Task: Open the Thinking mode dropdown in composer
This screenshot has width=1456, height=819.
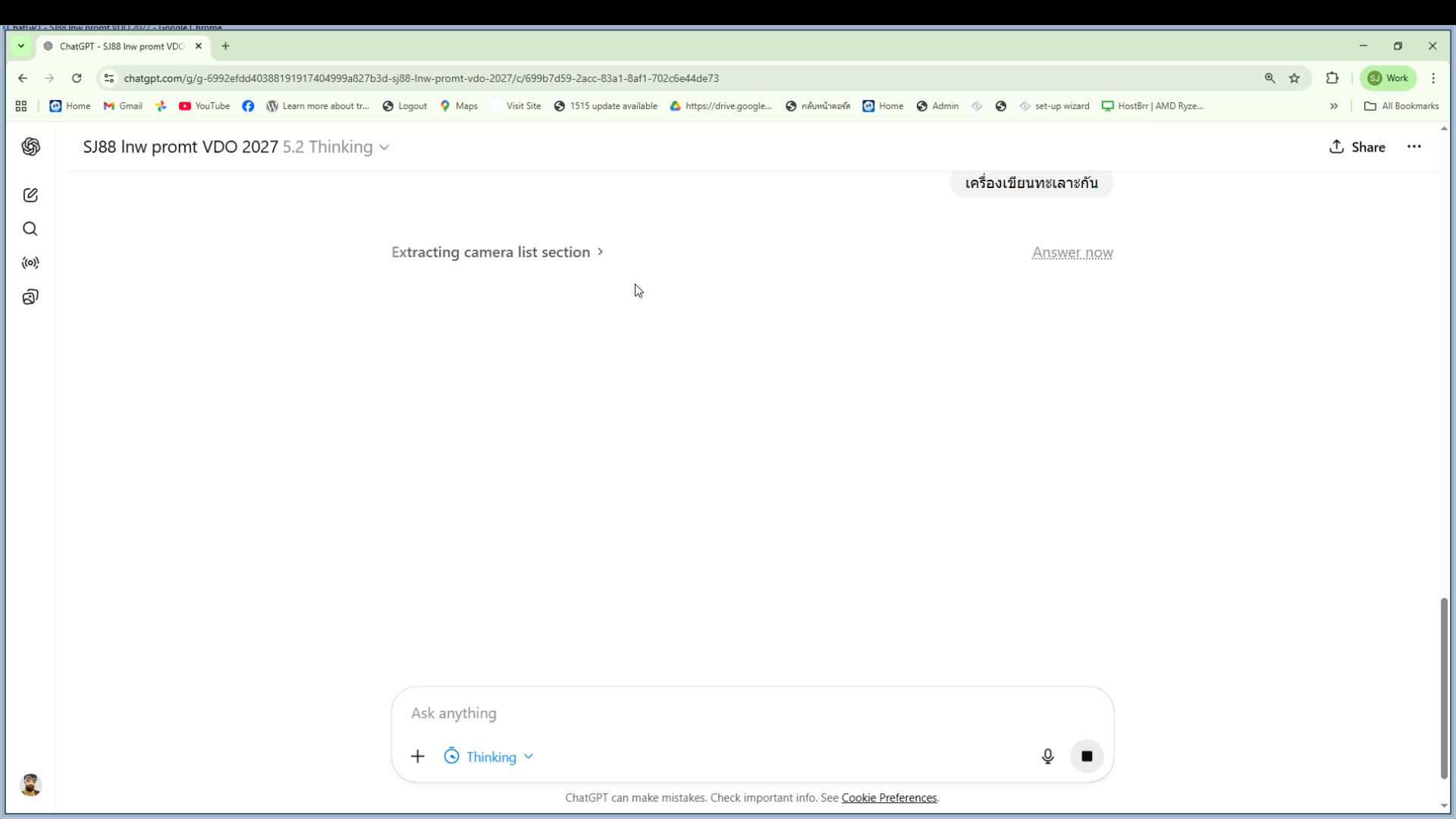Action: [490, 757]
